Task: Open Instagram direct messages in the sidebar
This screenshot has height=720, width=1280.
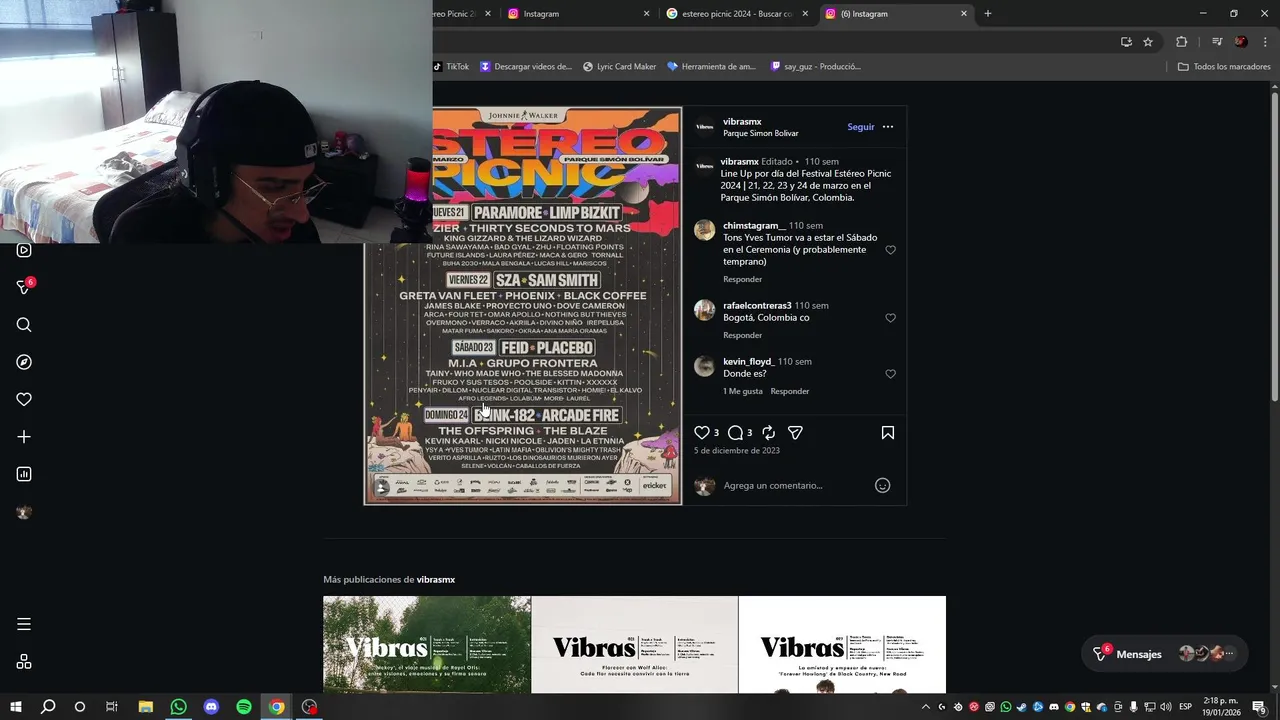Action: [24, 287]
